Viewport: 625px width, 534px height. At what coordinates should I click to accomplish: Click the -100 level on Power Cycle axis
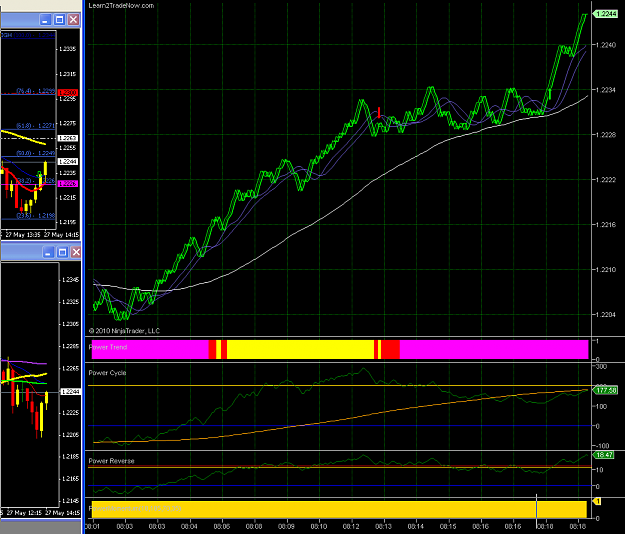[602, 446]
